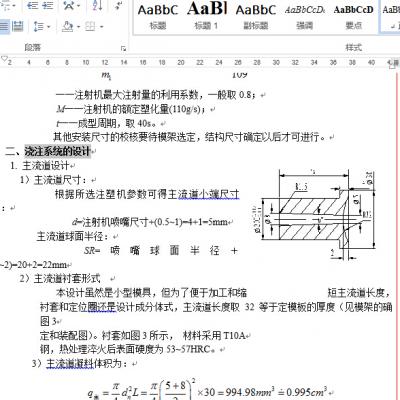Toggle justify text alignment
Screen dimensions: 400x400
tap(5, 26)
